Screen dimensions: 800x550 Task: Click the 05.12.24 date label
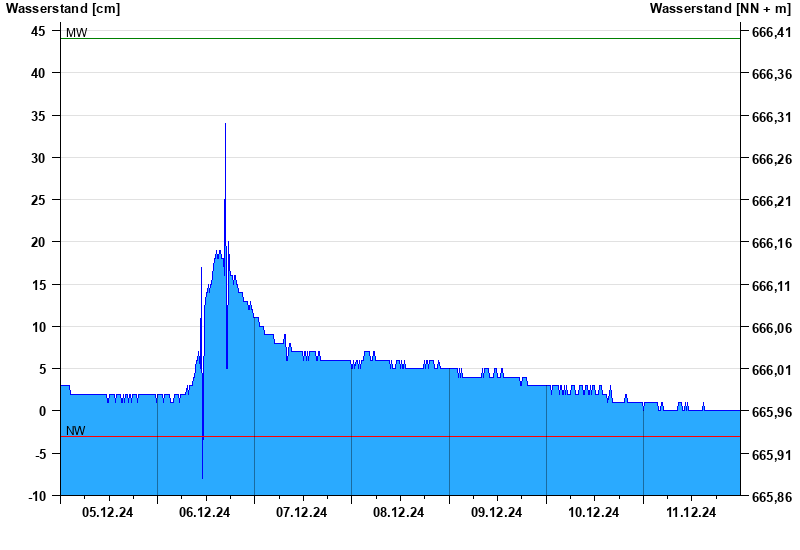pos(108,513)
